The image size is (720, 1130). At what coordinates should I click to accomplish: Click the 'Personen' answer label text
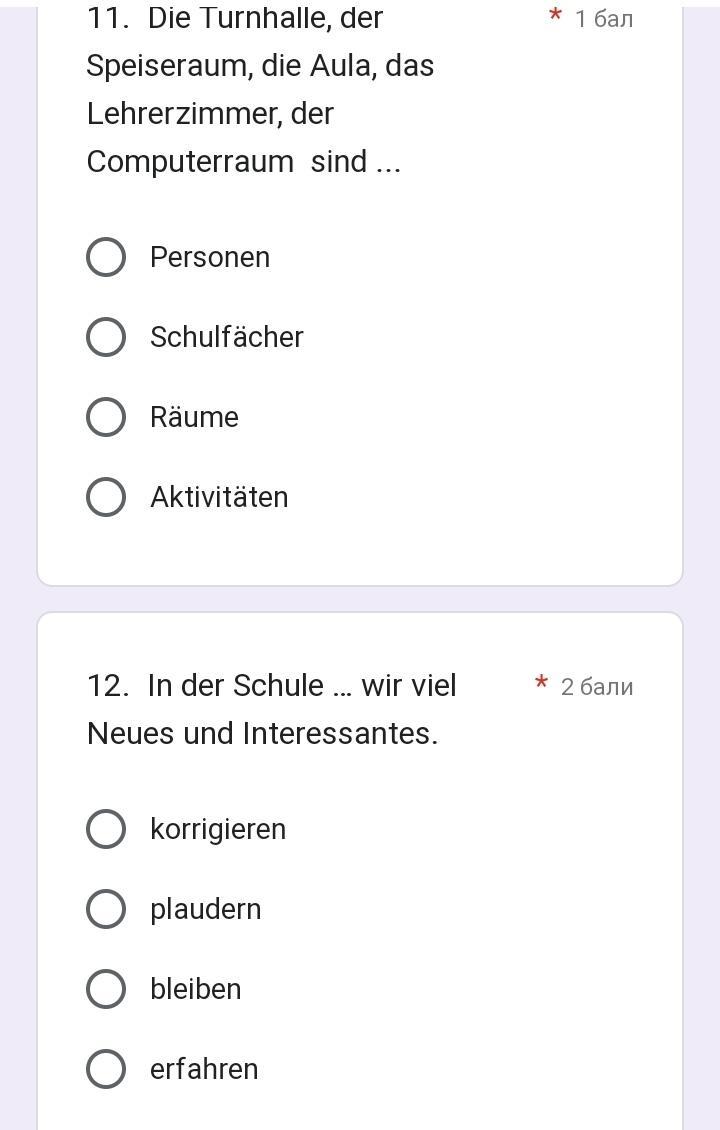(x=210, y=257)
